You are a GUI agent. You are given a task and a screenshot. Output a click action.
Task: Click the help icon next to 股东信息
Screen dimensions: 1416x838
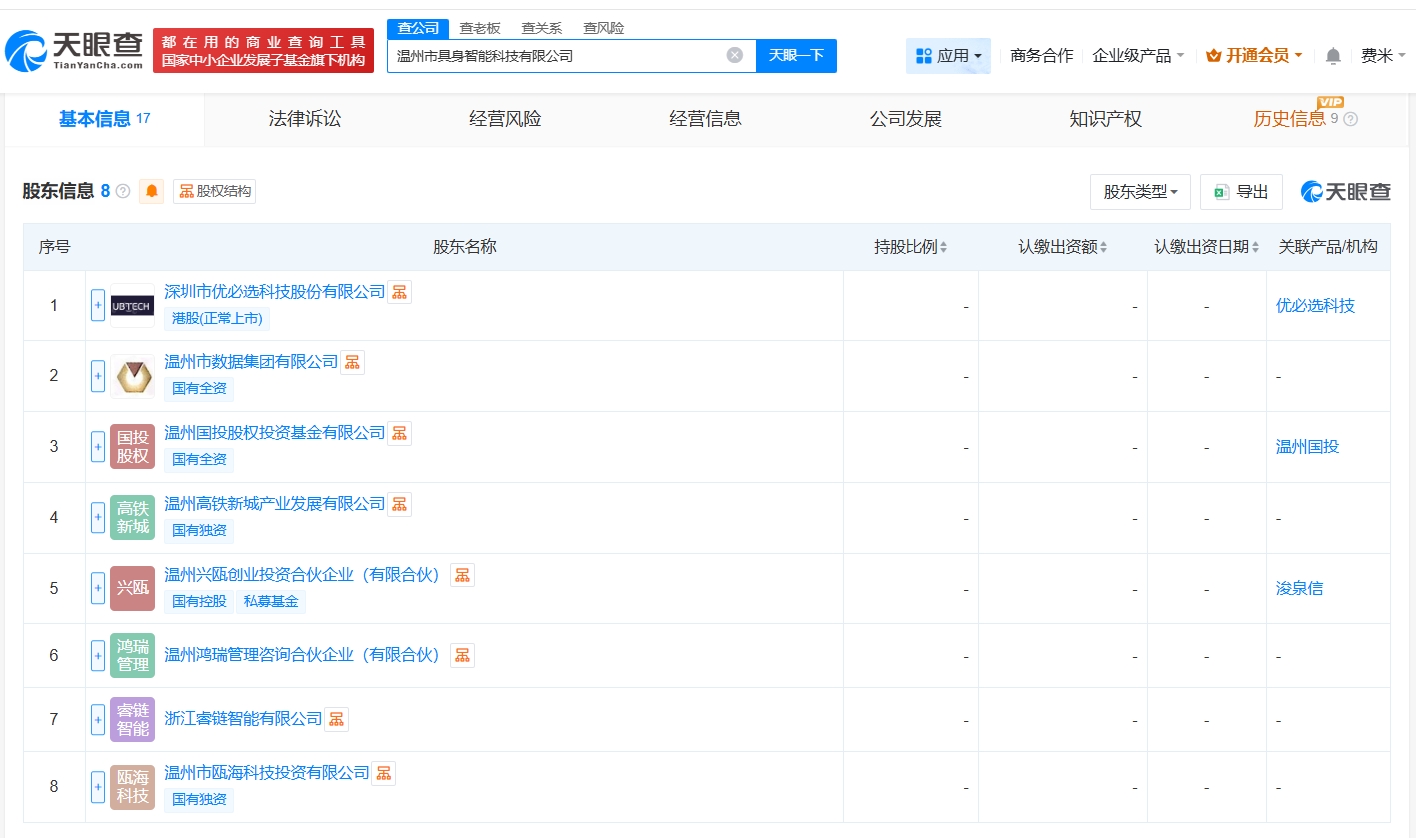pos(123,191)
